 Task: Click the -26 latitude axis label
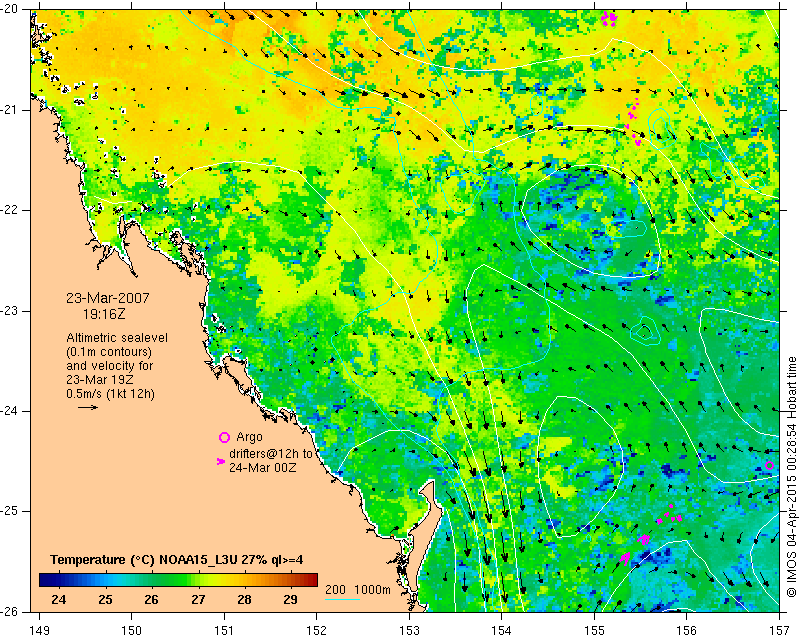coord(10,611)
